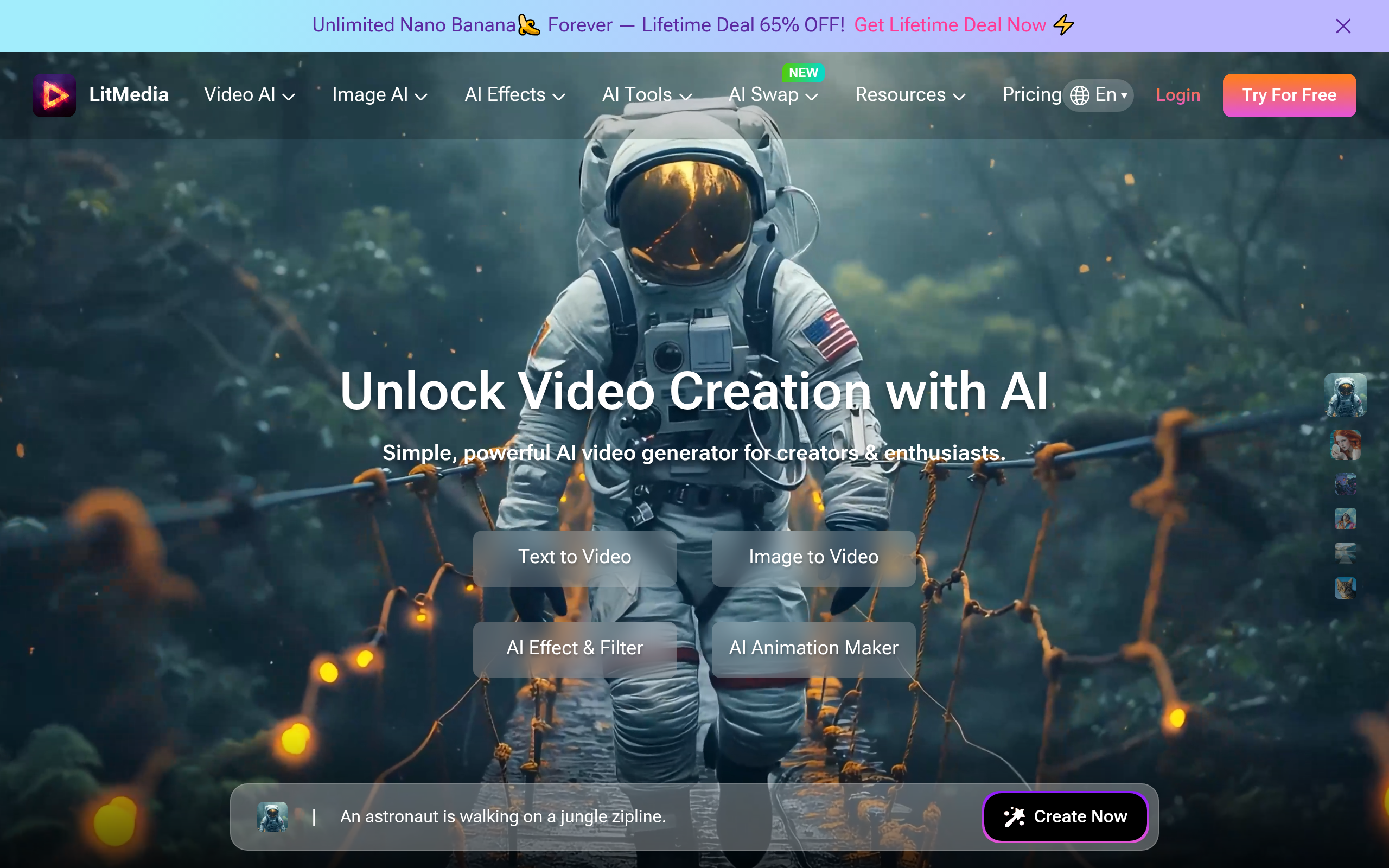Close the lifetime deal promo banner

click(x=1342, y=26)
